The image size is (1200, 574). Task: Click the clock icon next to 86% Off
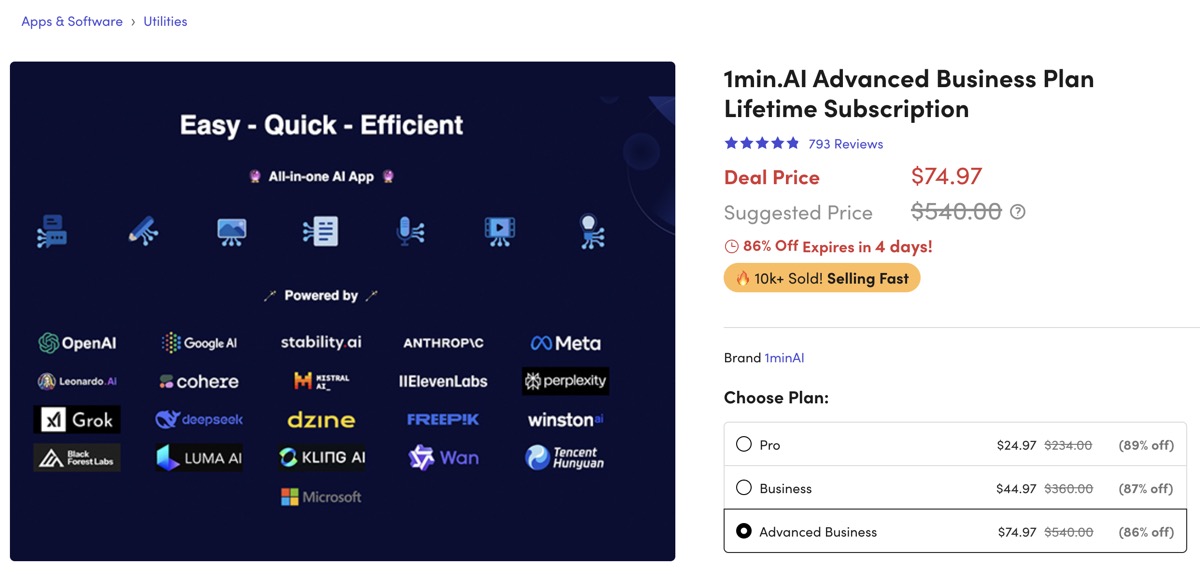click(731, 246)
